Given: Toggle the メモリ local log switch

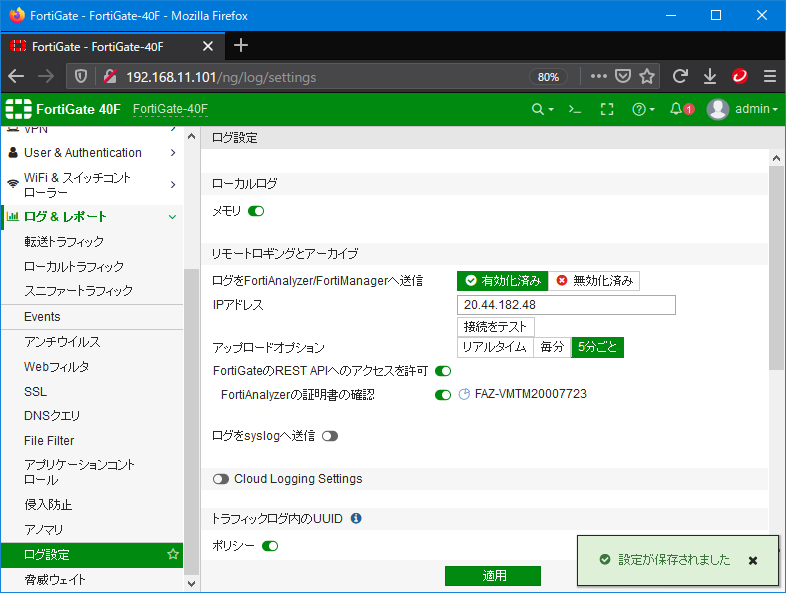Looking at the screenshot, I should 256,211.
